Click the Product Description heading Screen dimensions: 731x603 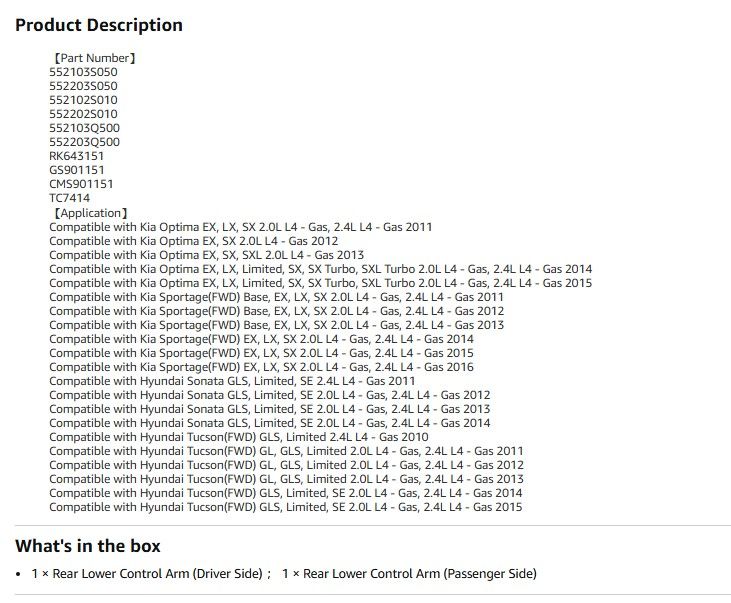click(x=99, y=25)
